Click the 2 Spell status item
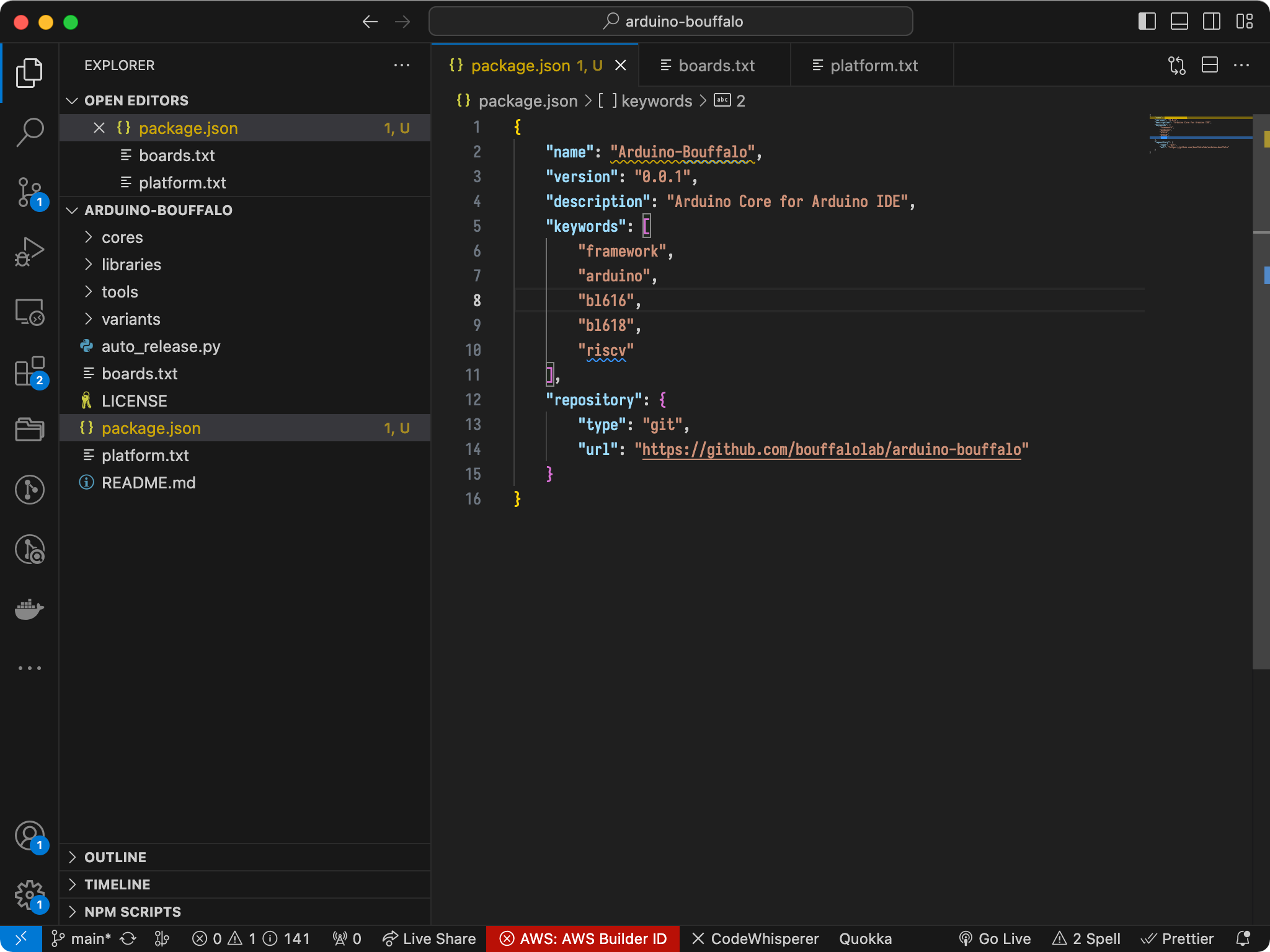This screenshot has width=1270, height=952. click(x=1086, y=939)
